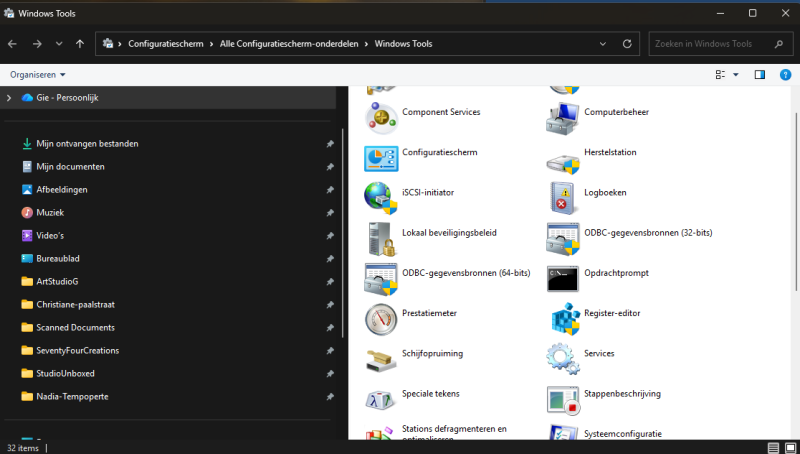The height and width of the screenshot is (454, 800).
Task: Go up one folder level
Action: [80, 44]
